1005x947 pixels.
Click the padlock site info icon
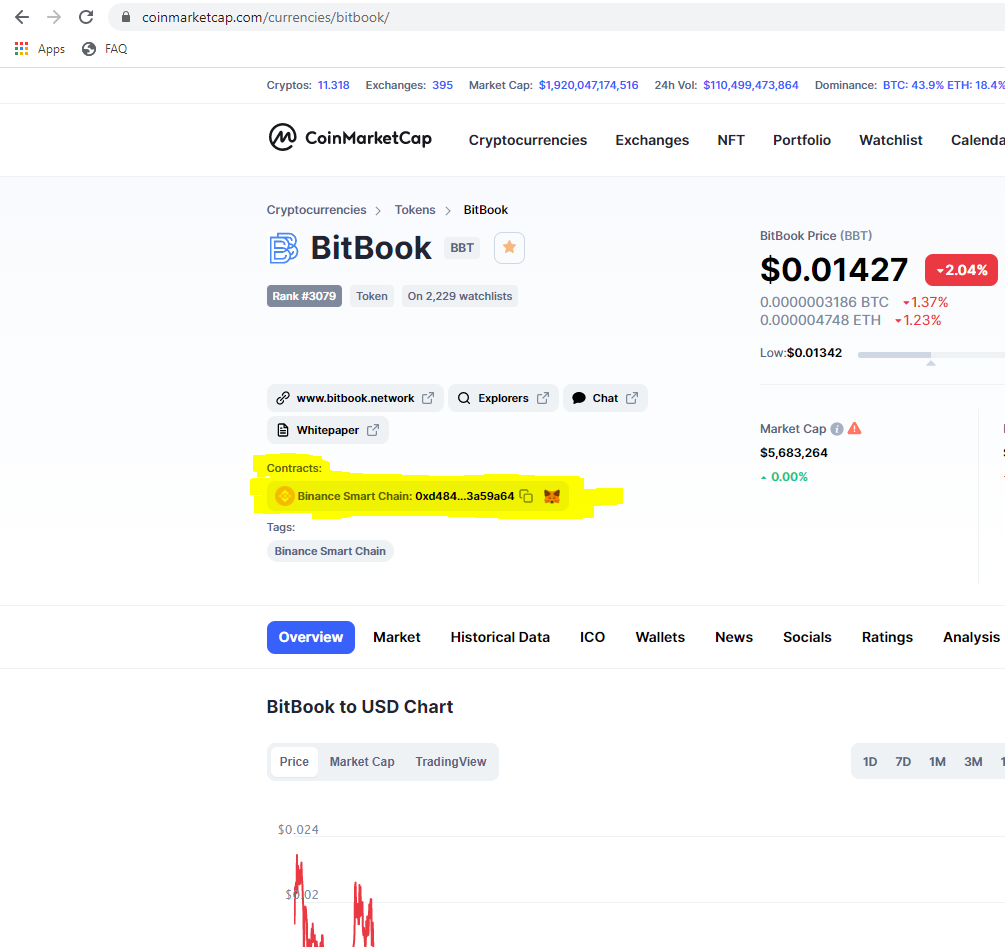126,17
